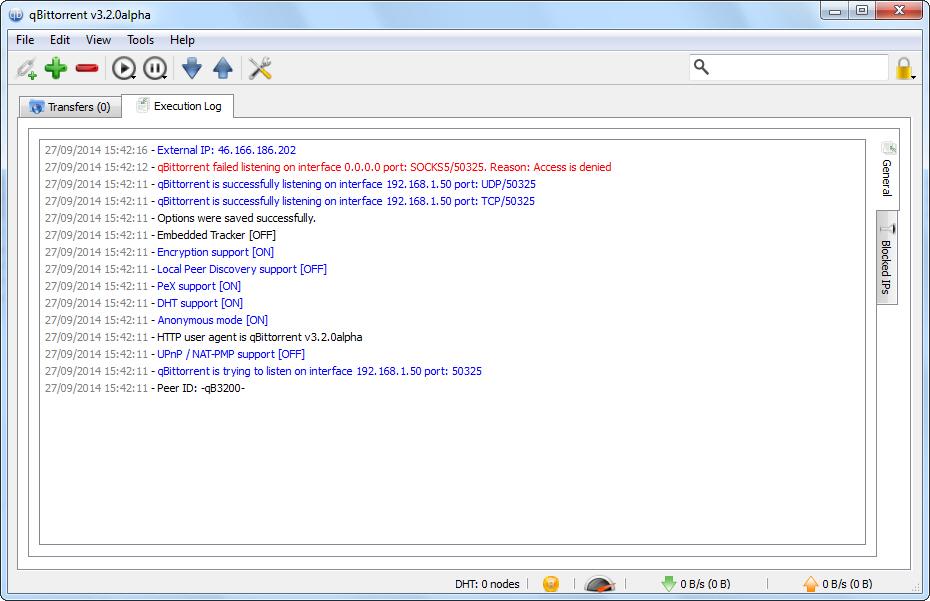Decrease priority with blue down arrow

point(192,68)
